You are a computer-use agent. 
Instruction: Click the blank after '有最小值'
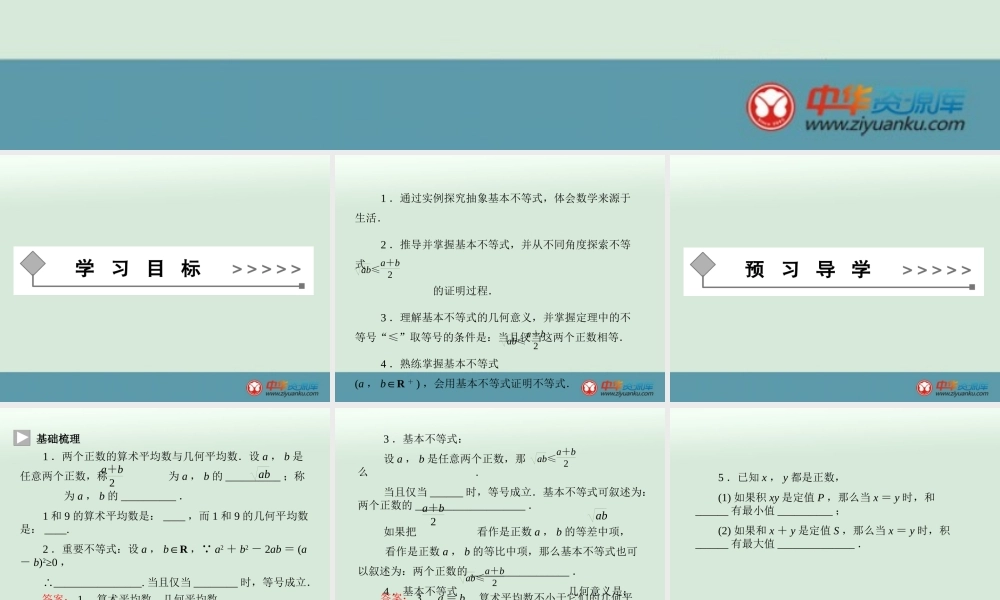805,511
